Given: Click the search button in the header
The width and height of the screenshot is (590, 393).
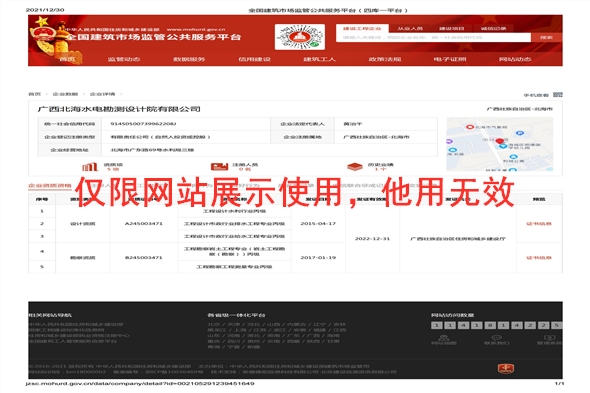Looking at the screenshot, I should coord(546,37).
